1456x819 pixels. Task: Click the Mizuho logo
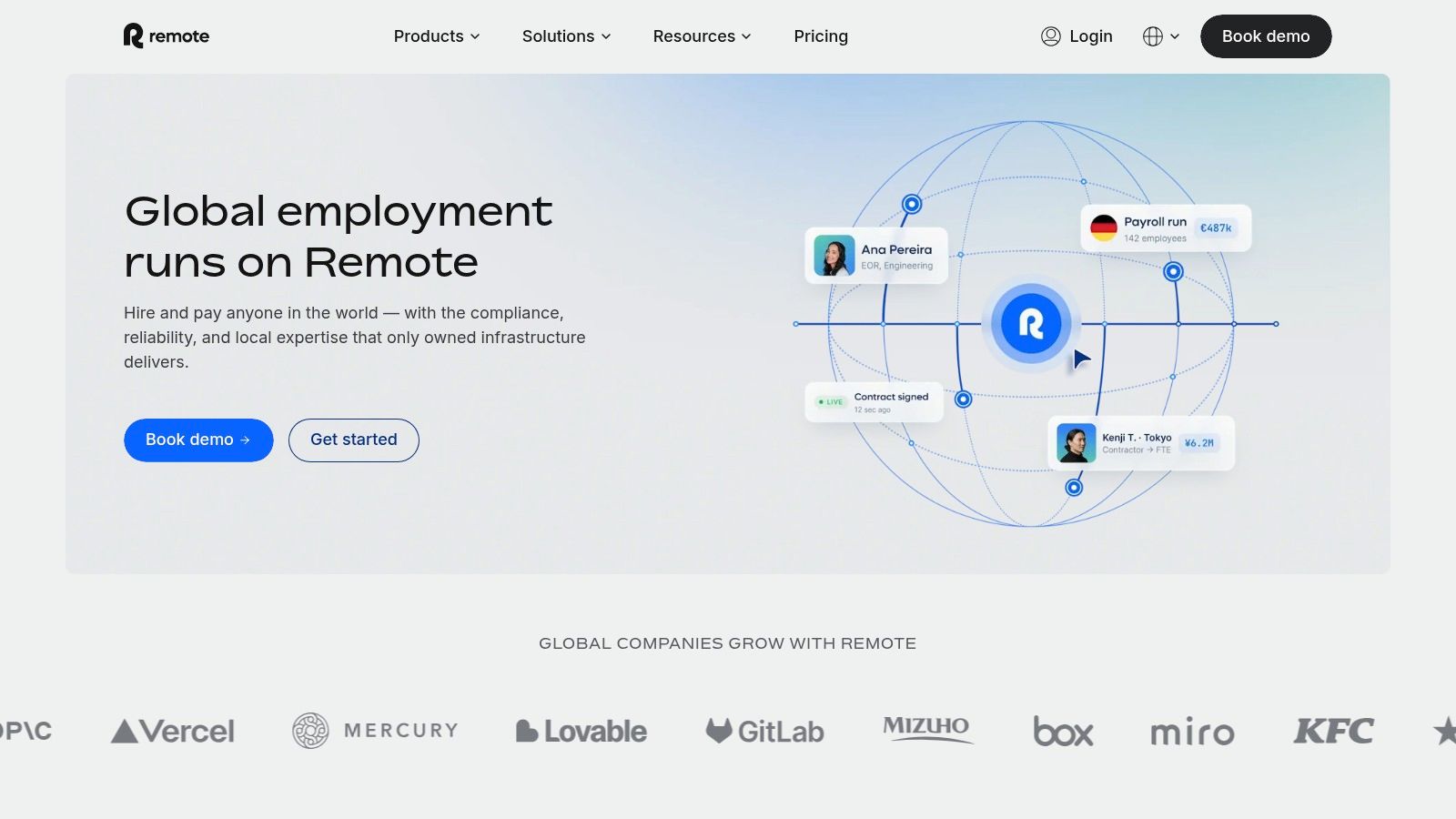pyautogui.click(x=927, y=729)
